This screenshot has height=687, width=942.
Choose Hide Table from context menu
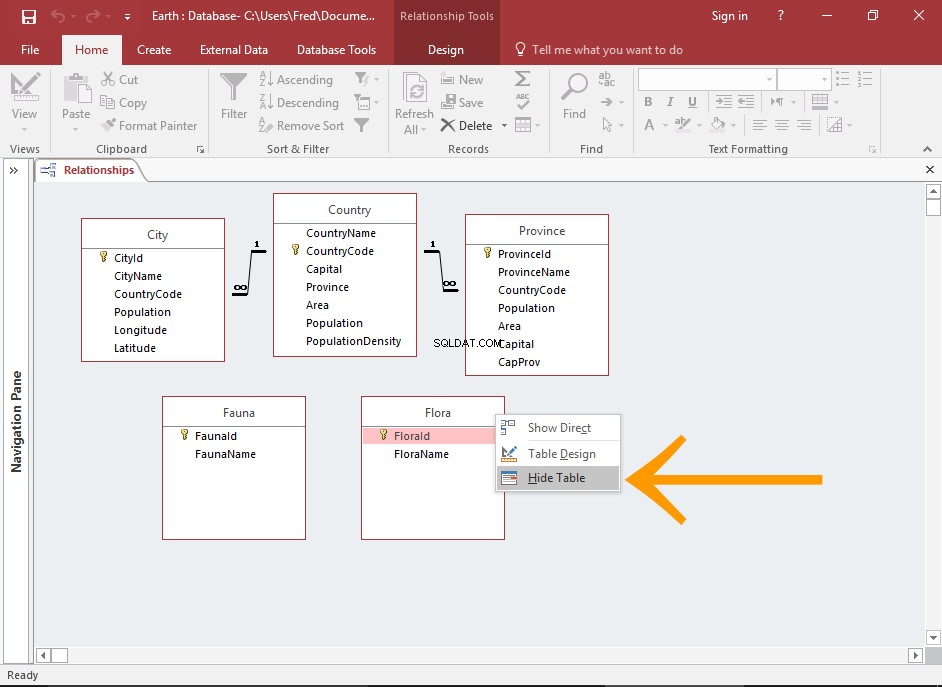(x=558, y=478)
